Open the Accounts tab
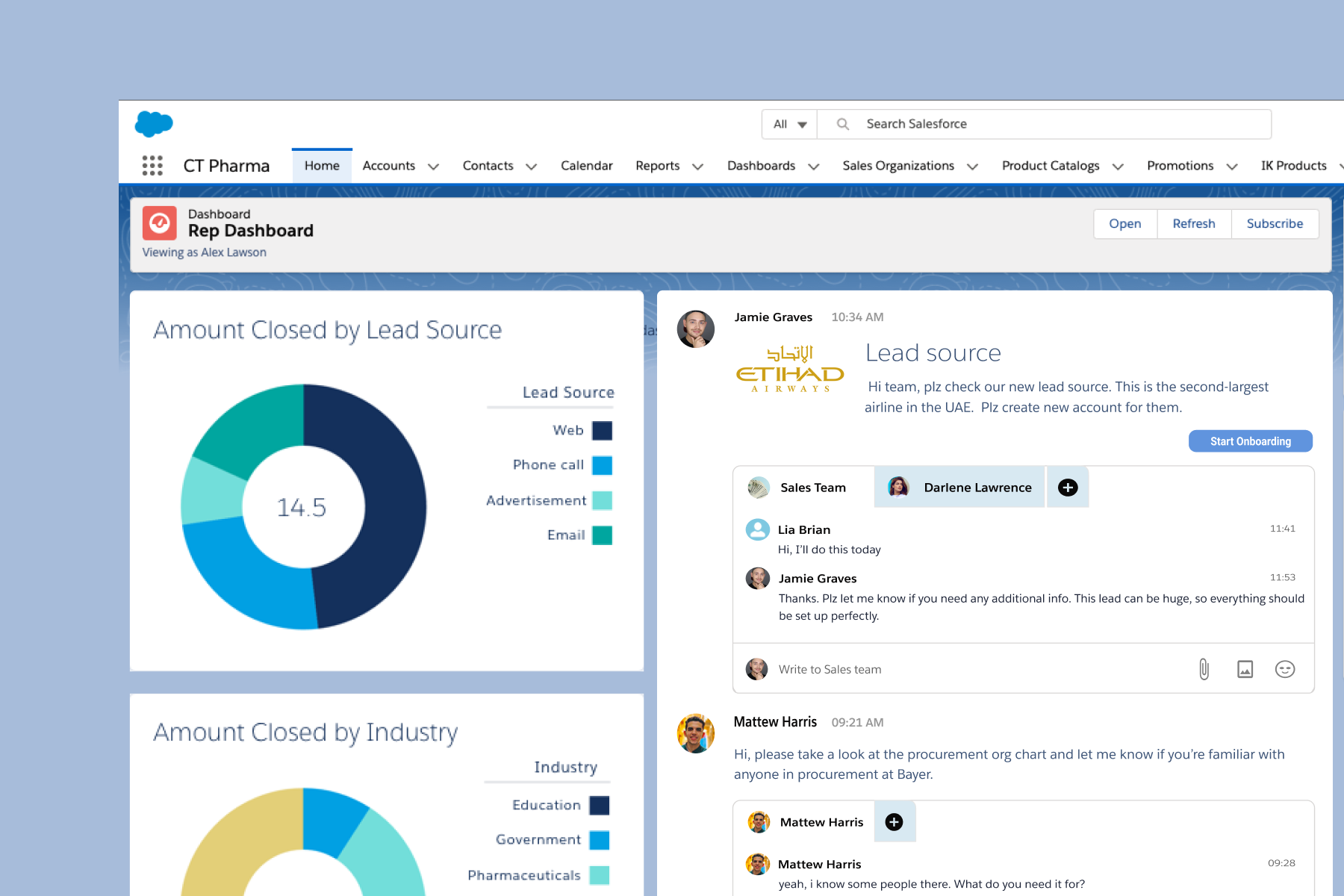Image resolution: width=1344 pixels, height=896 pixels. tap(388, 166)
